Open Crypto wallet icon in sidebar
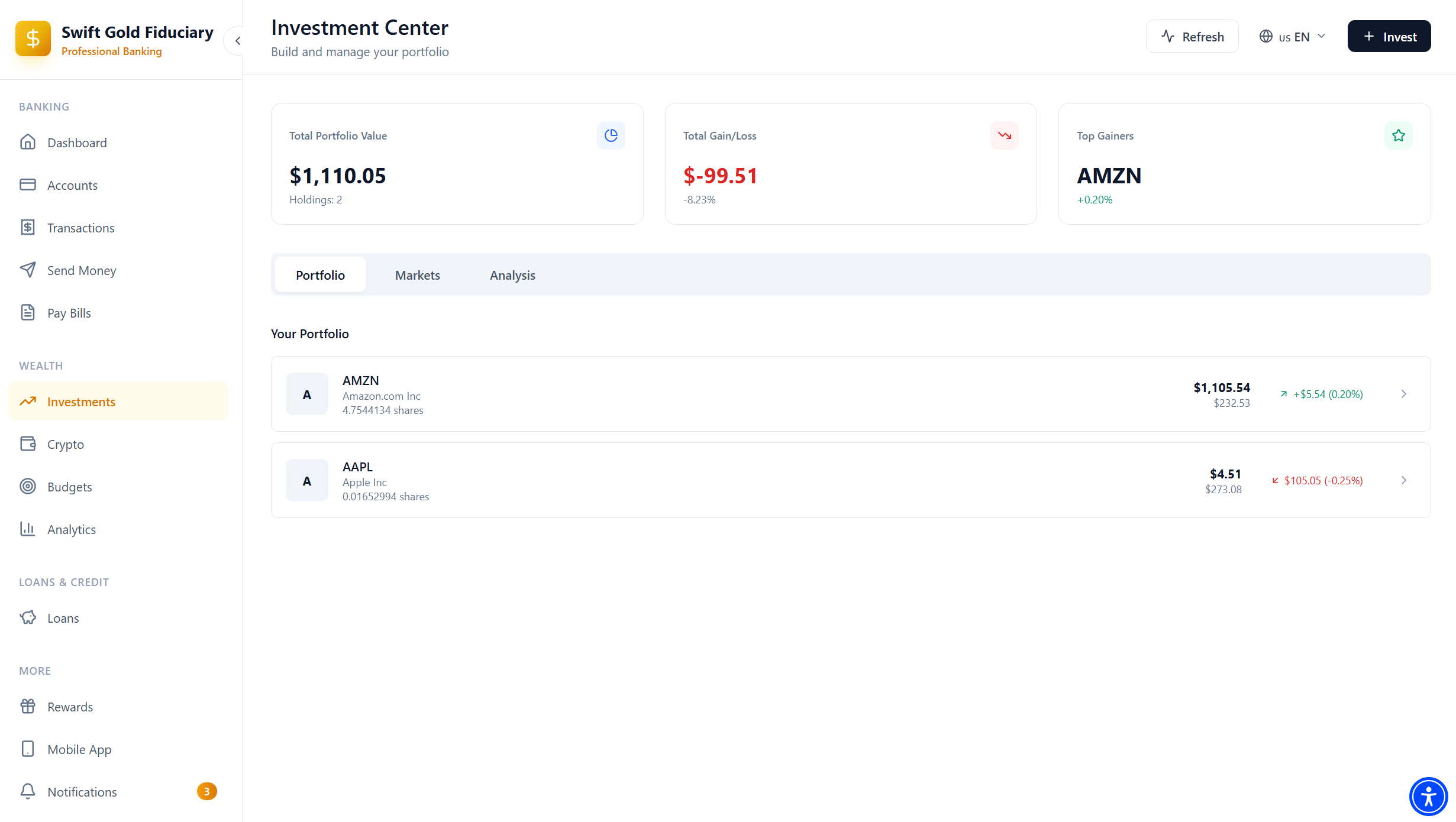The height and width of the screenshot is (822, 1456). click(28, 444)
